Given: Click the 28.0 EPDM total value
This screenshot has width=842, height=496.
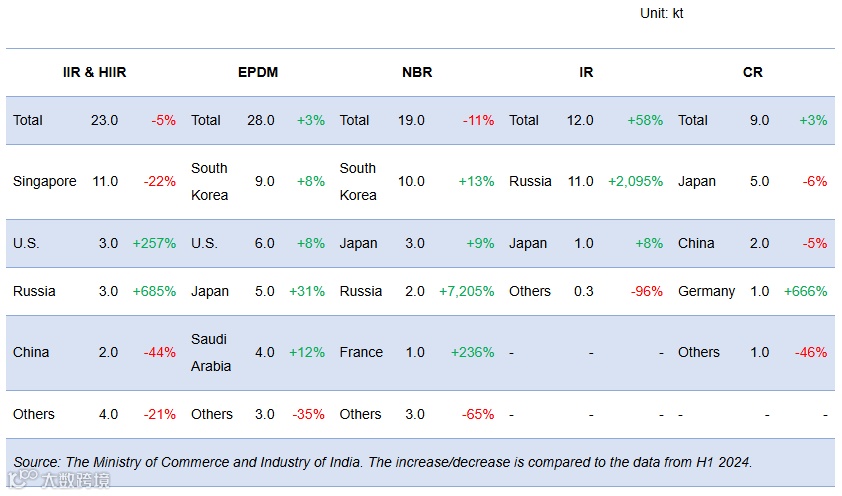Looking at the screenshot, I should 261,120.
